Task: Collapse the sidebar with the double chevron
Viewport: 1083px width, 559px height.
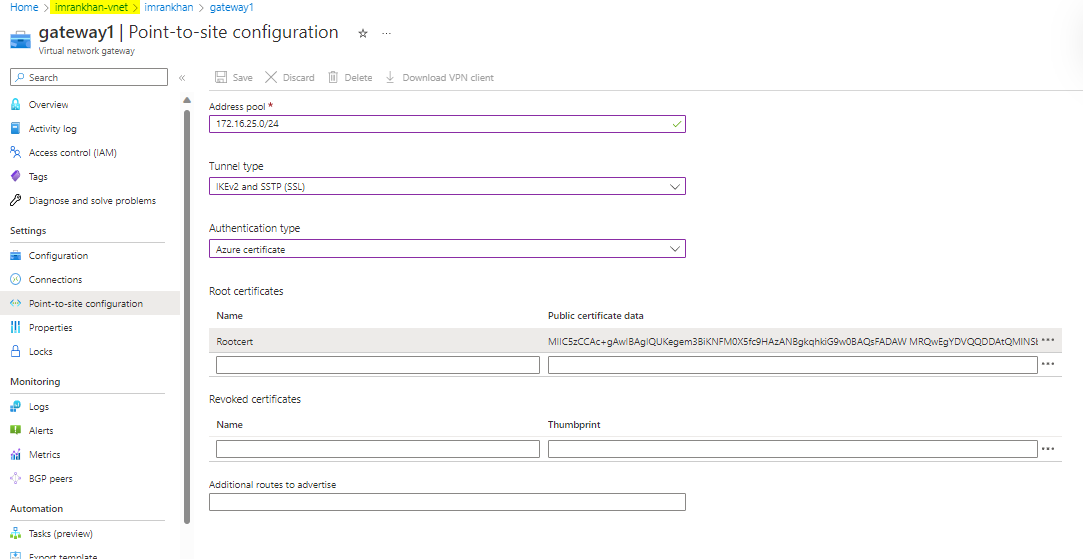Action: point(182,77)
